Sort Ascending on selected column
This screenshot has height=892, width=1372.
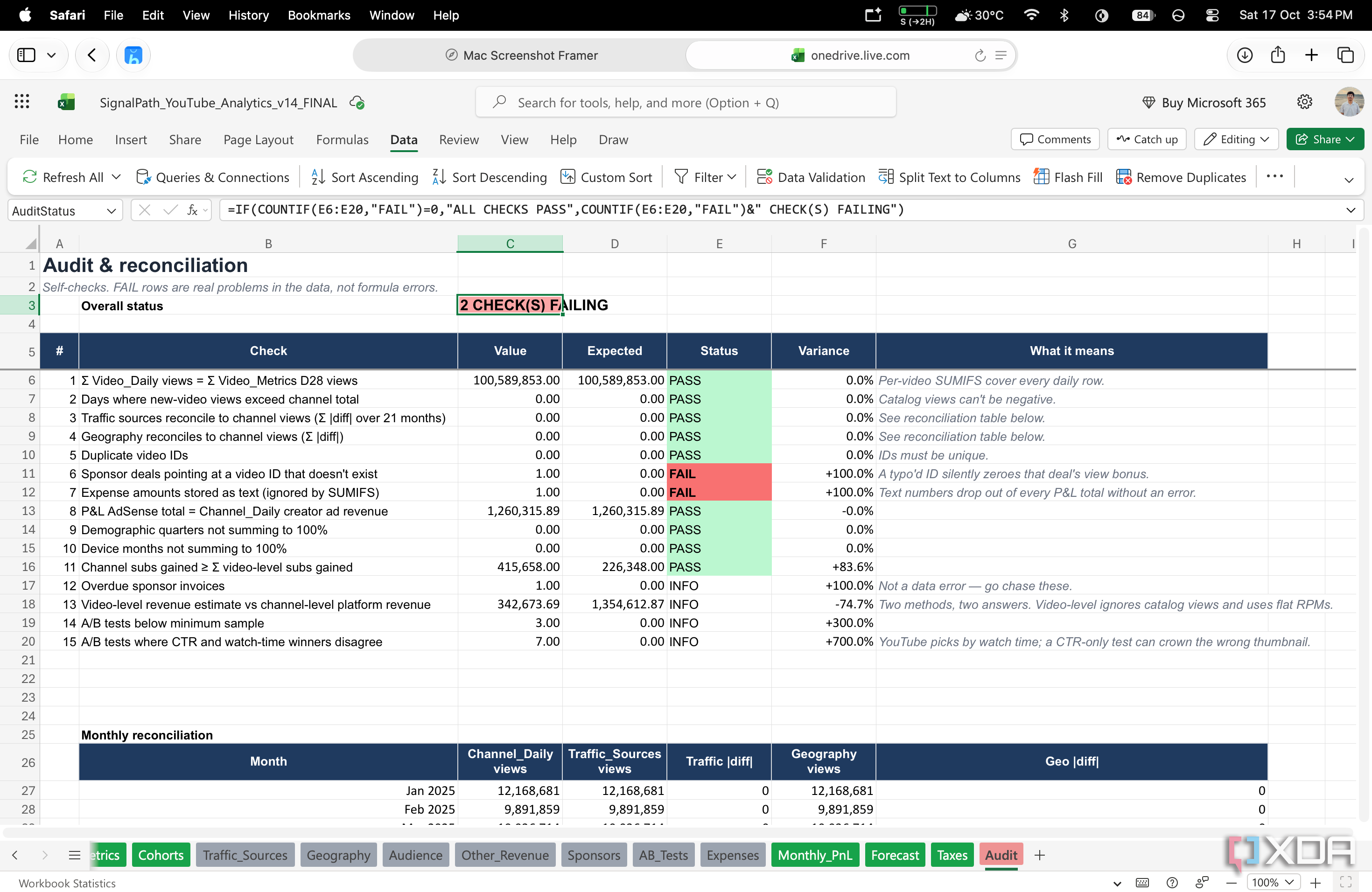[x=365, y=177]
